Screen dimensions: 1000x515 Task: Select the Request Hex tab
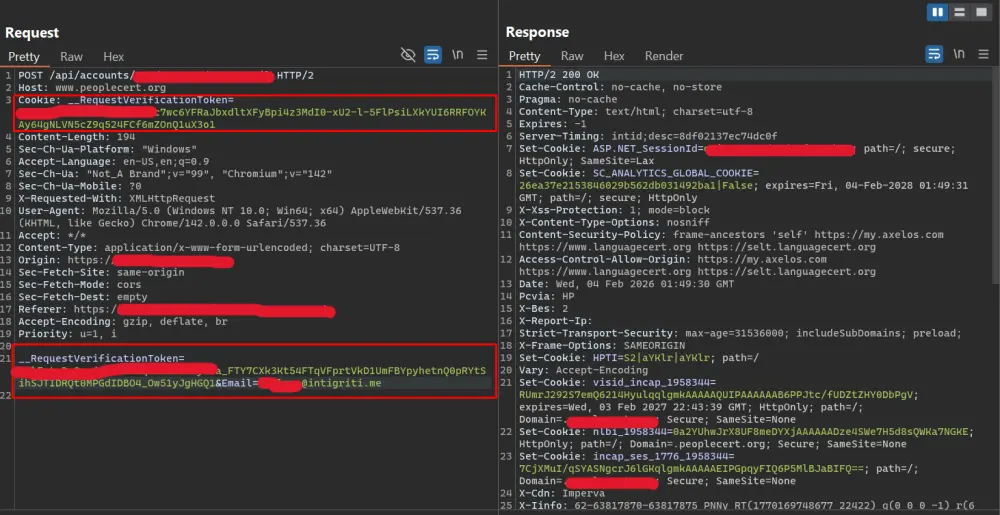coord(114,57)
